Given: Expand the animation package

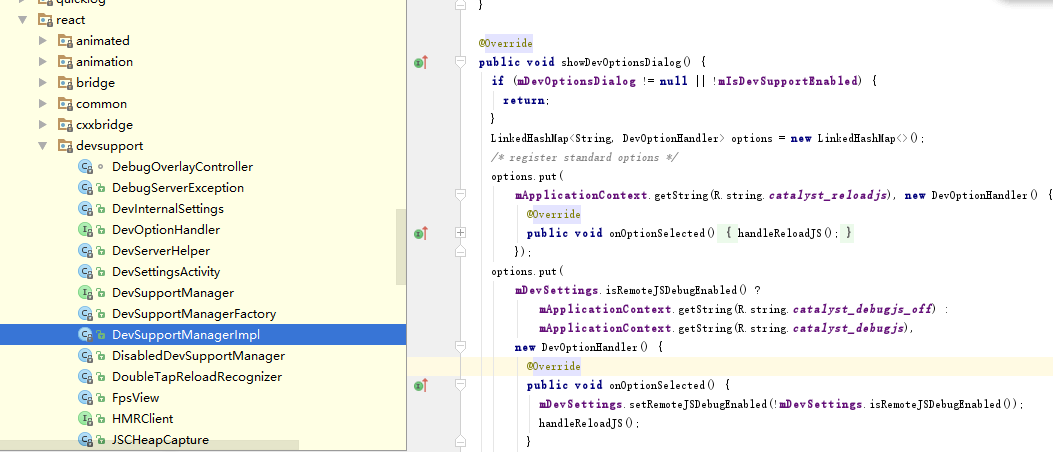Looking at the screenshot, I should pyautogui.click(x=43, y=62).
